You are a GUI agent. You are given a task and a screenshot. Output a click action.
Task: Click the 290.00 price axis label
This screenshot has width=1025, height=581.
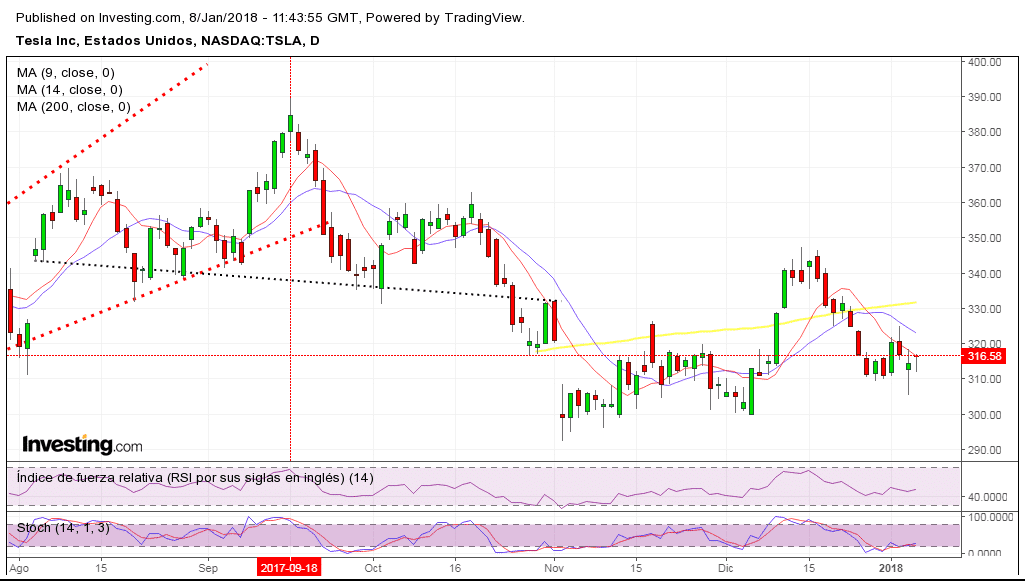pyautogui.click(x=984, y=450)
